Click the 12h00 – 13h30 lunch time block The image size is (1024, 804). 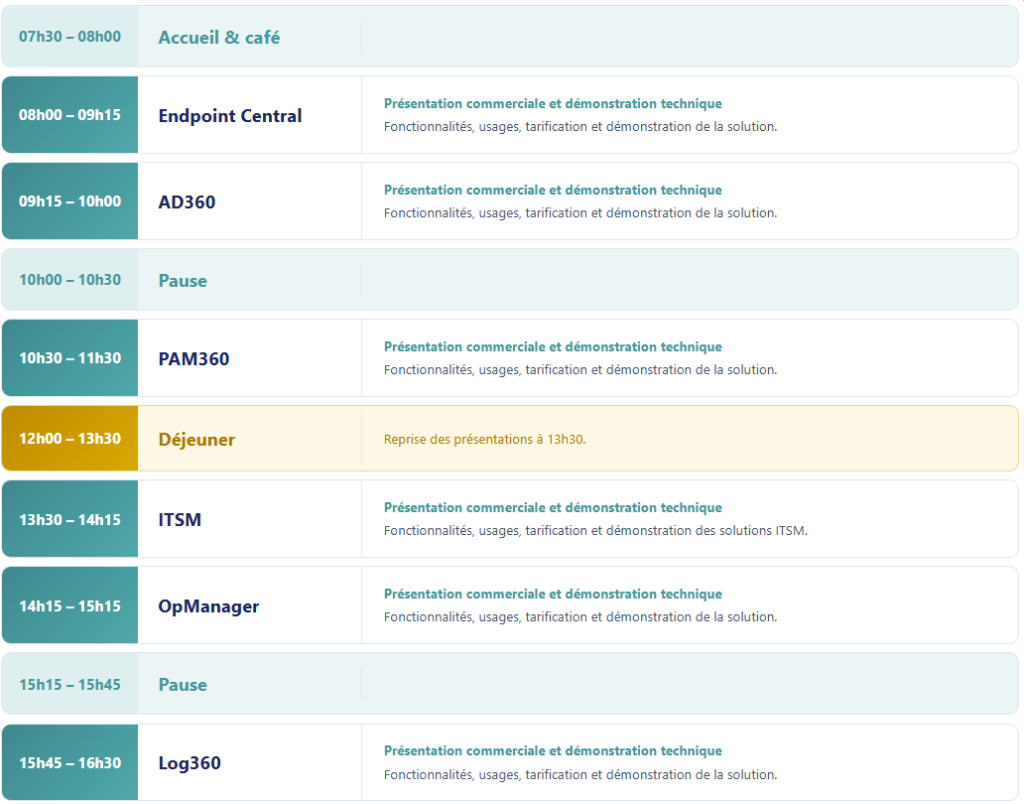click(70, 438)
